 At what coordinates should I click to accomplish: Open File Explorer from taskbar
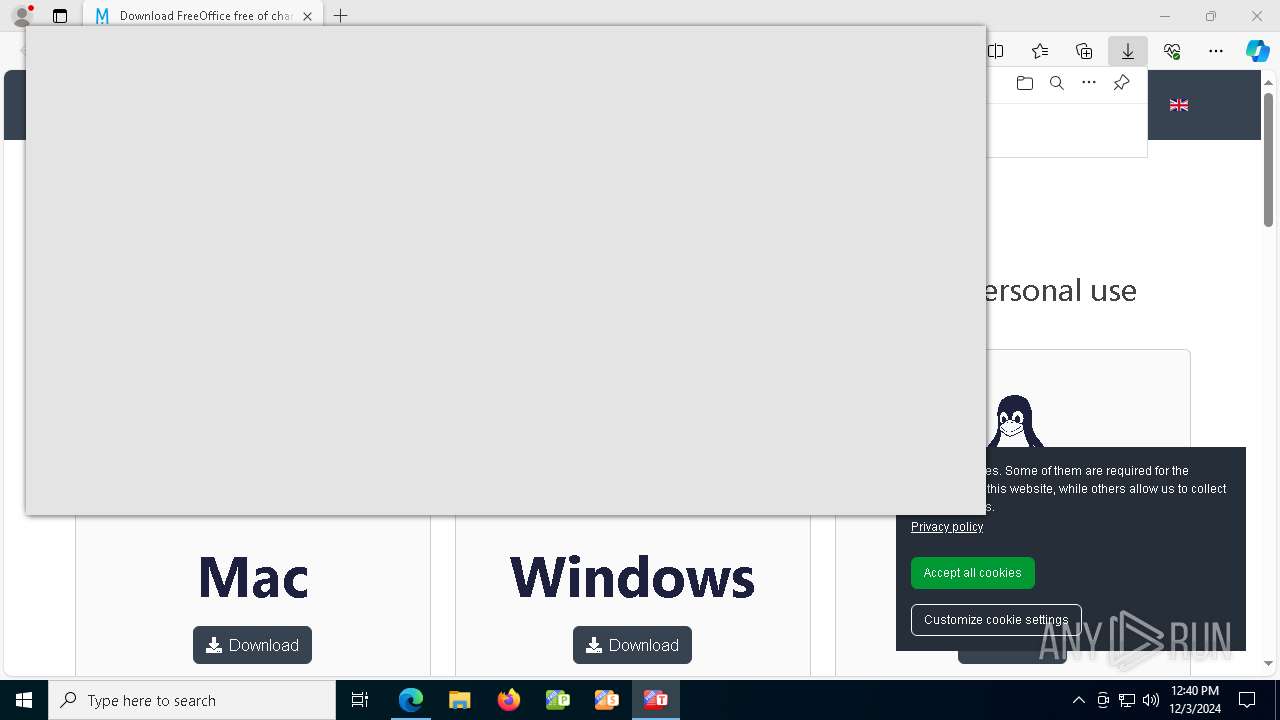[x=460, y=700]
